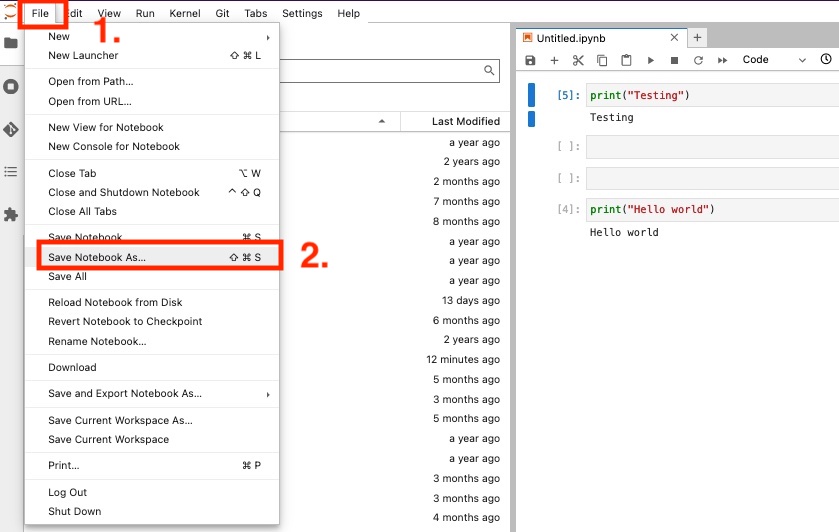
Task: Choose Save Current Workspace As...
Action: click(x=152, y=421)
